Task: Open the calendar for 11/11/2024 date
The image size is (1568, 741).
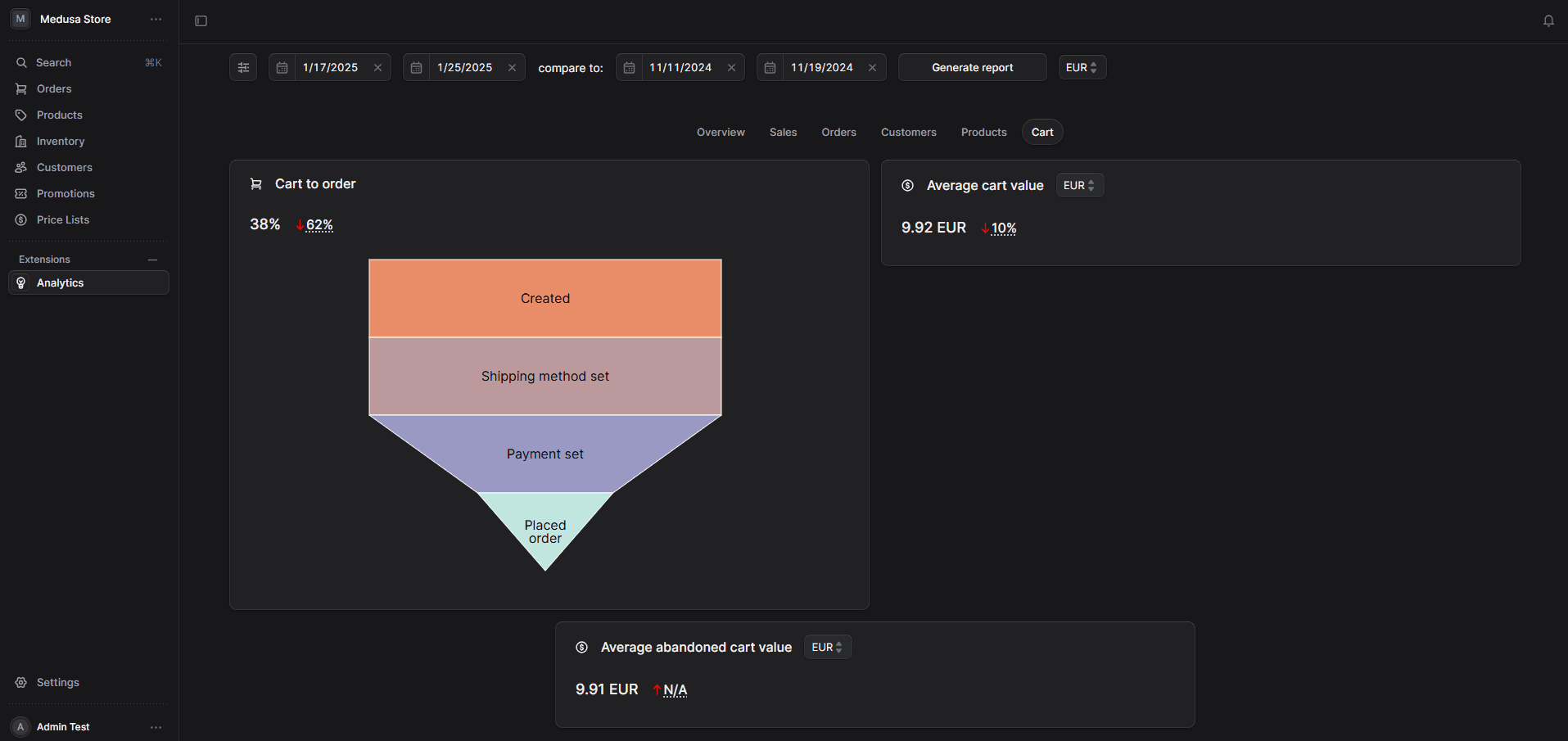Action: point(630,68)
